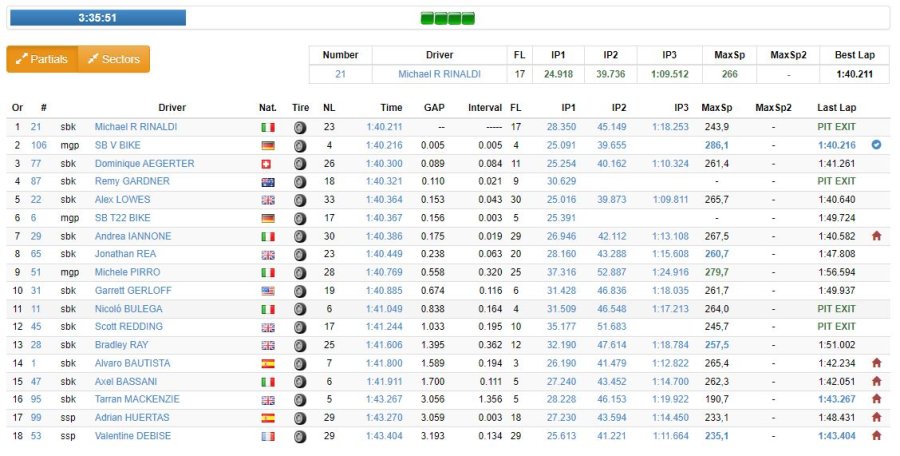Open driver Alex LOWES link

click(122, 199)
